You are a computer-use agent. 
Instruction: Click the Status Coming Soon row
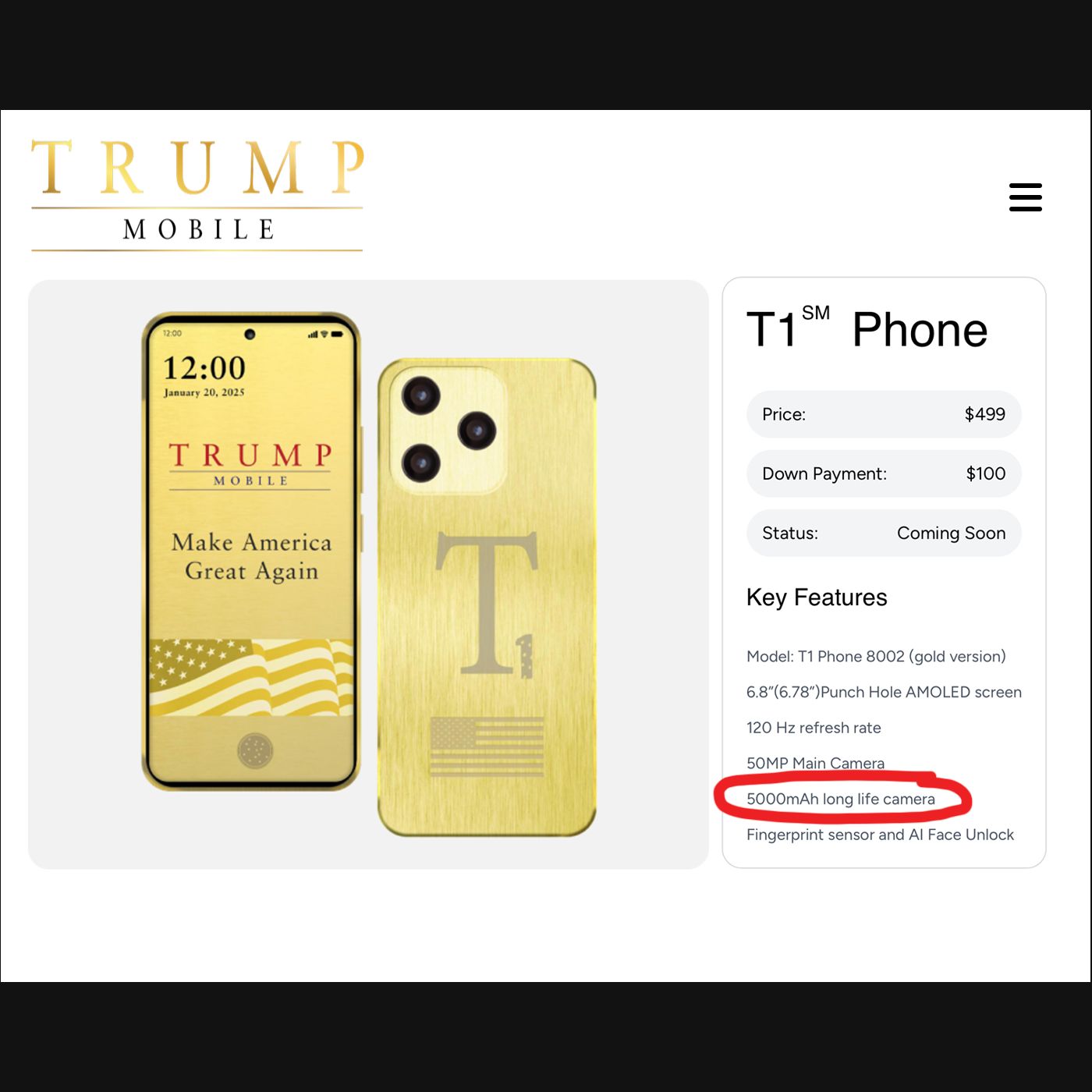point(884,533)
